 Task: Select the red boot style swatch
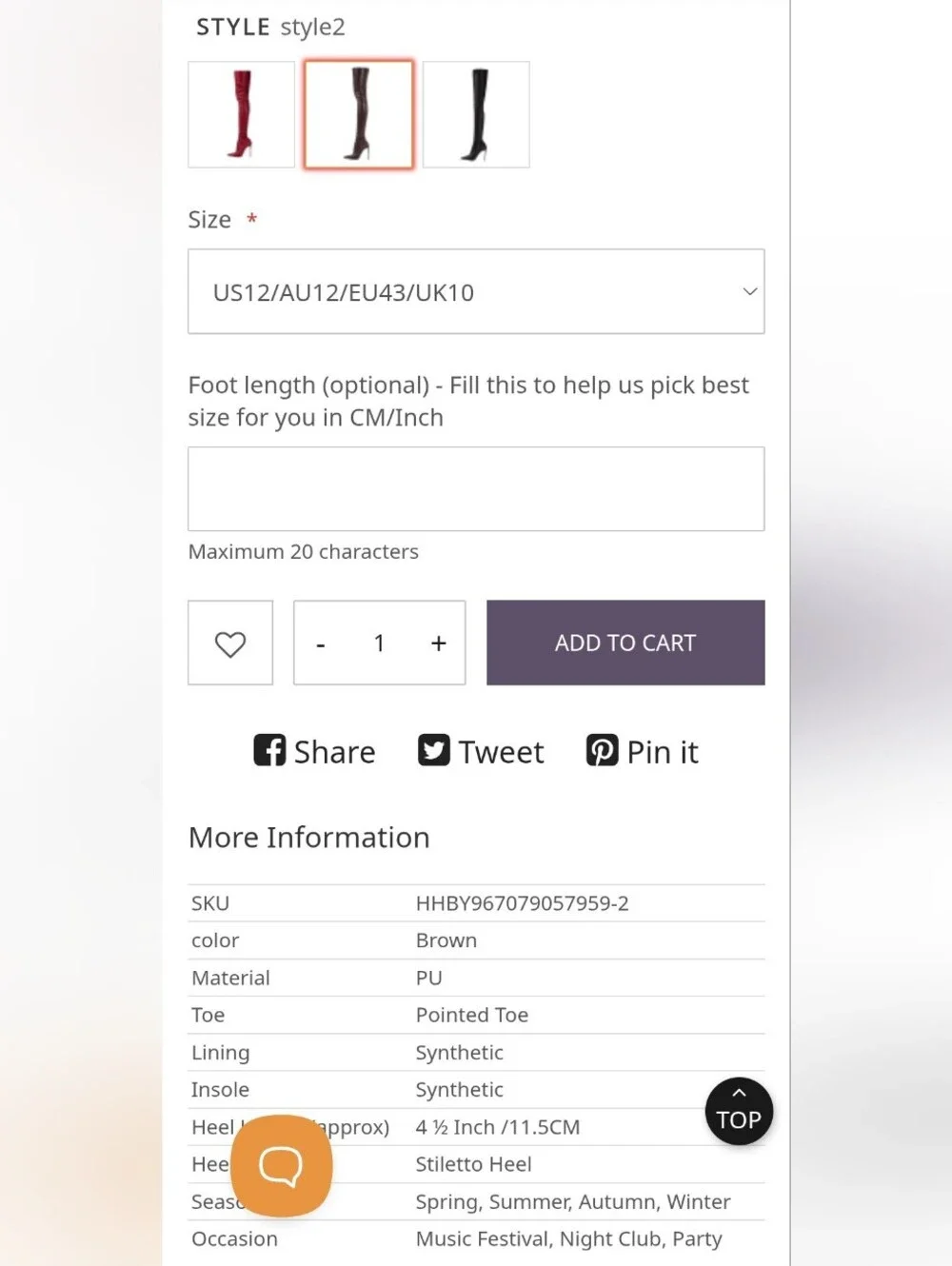coord(242,114)
